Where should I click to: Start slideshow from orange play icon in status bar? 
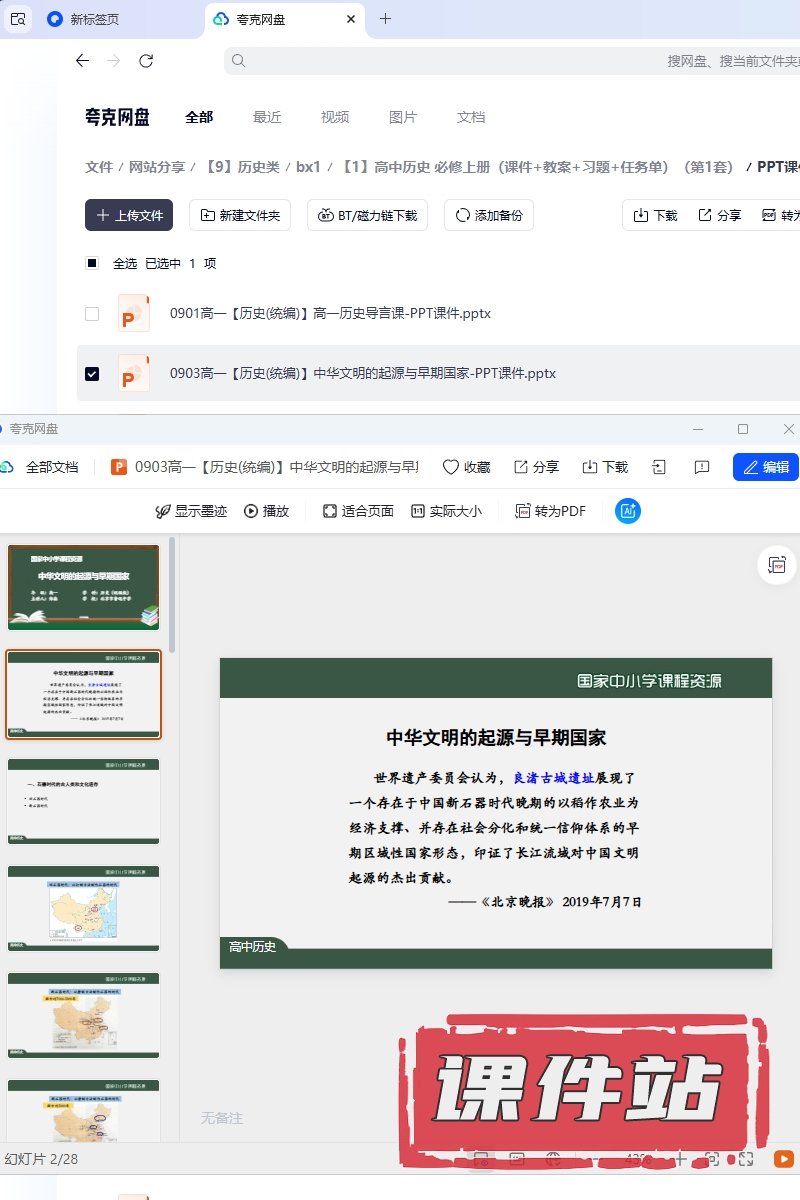pyautogui.click(x=783, y=1159)
